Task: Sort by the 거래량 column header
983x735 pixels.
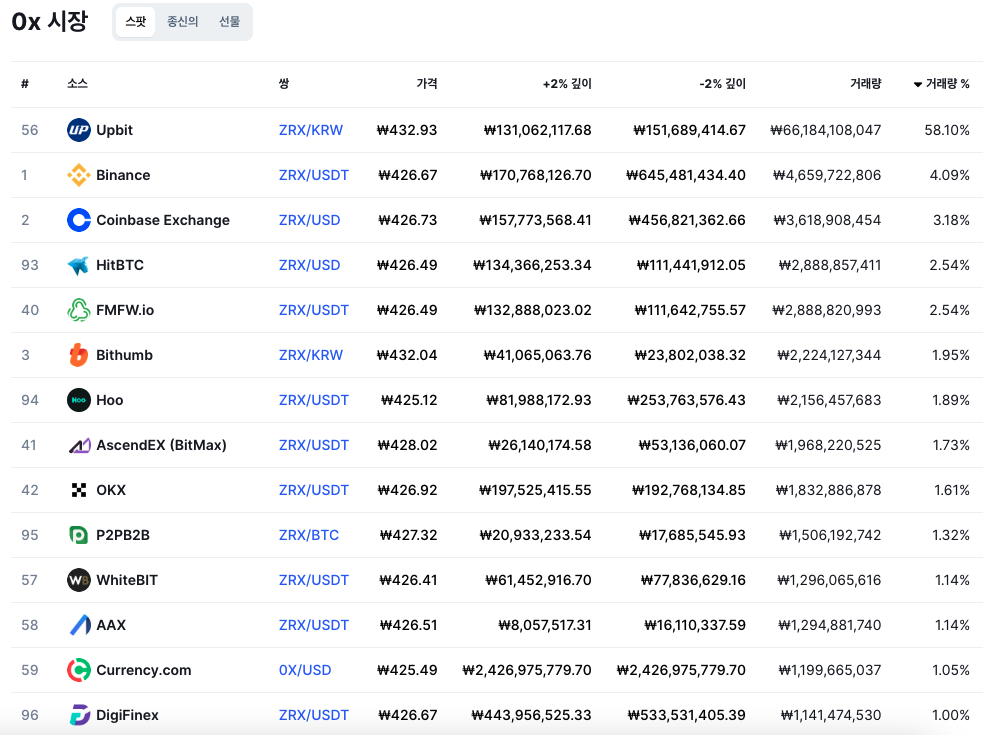Action: pyautogui.click(x=866, y=83)
